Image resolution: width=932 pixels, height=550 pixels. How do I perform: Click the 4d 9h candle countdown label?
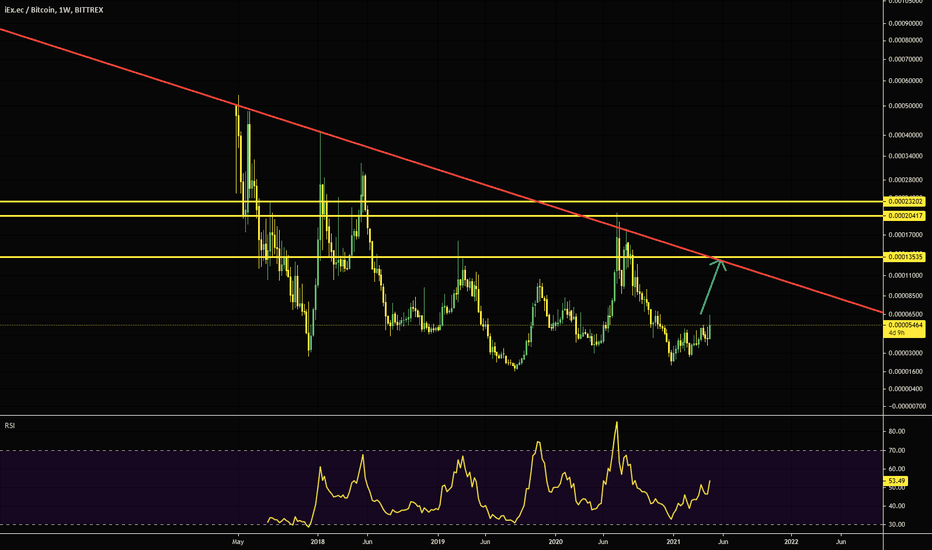[x=897, y=333]
